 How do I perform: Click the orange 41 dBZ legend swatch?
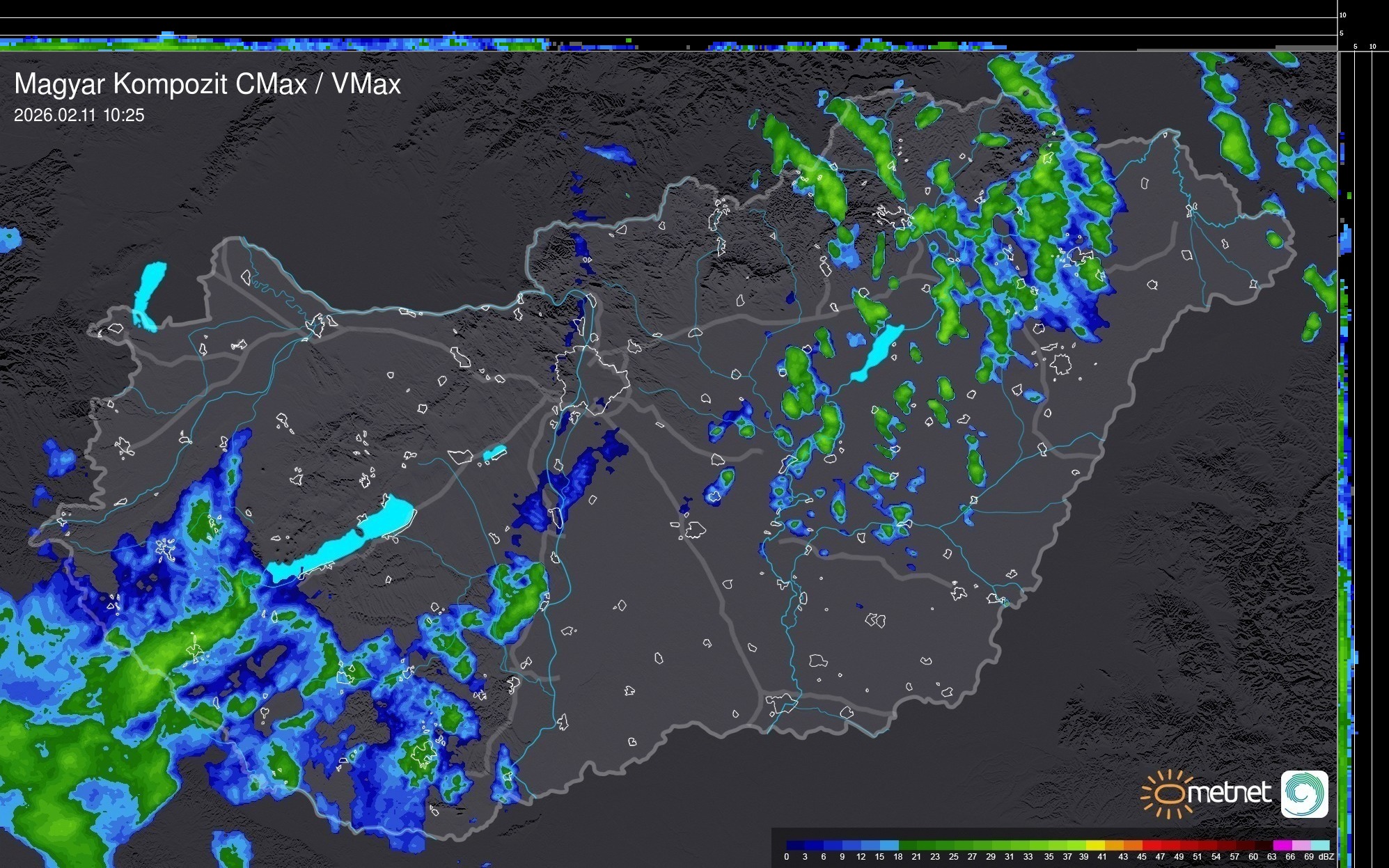pyautogui.click(x=1113, y=845)
